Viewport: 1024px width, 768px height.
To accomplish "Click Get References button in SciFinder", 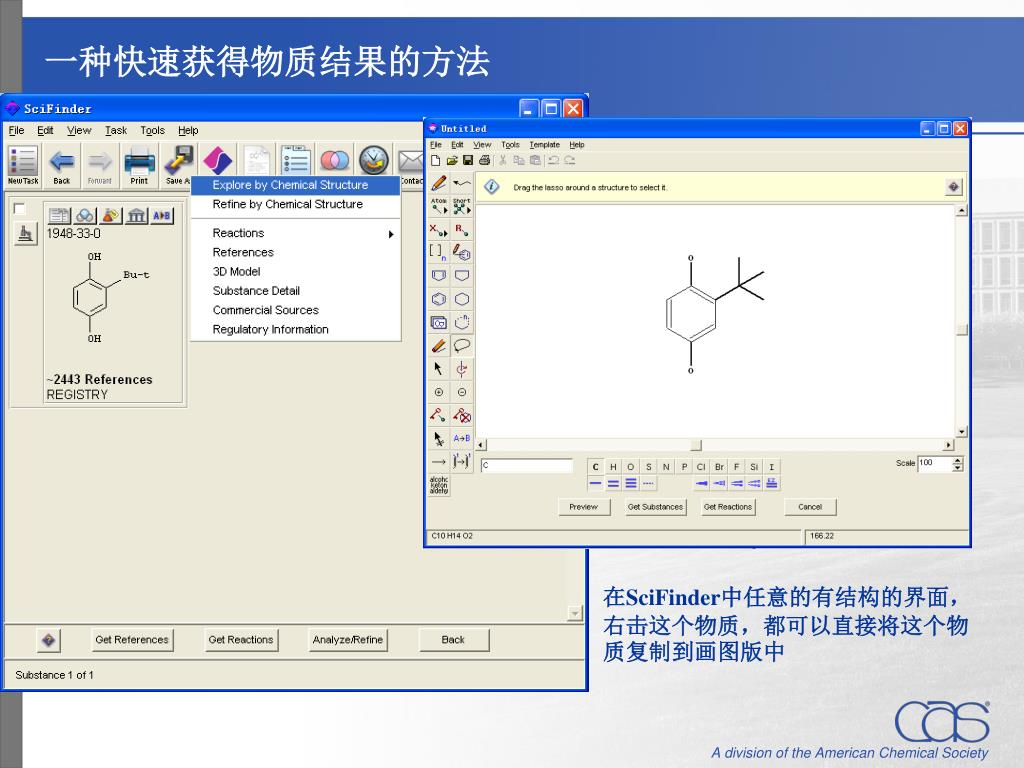I will [132, 639].
